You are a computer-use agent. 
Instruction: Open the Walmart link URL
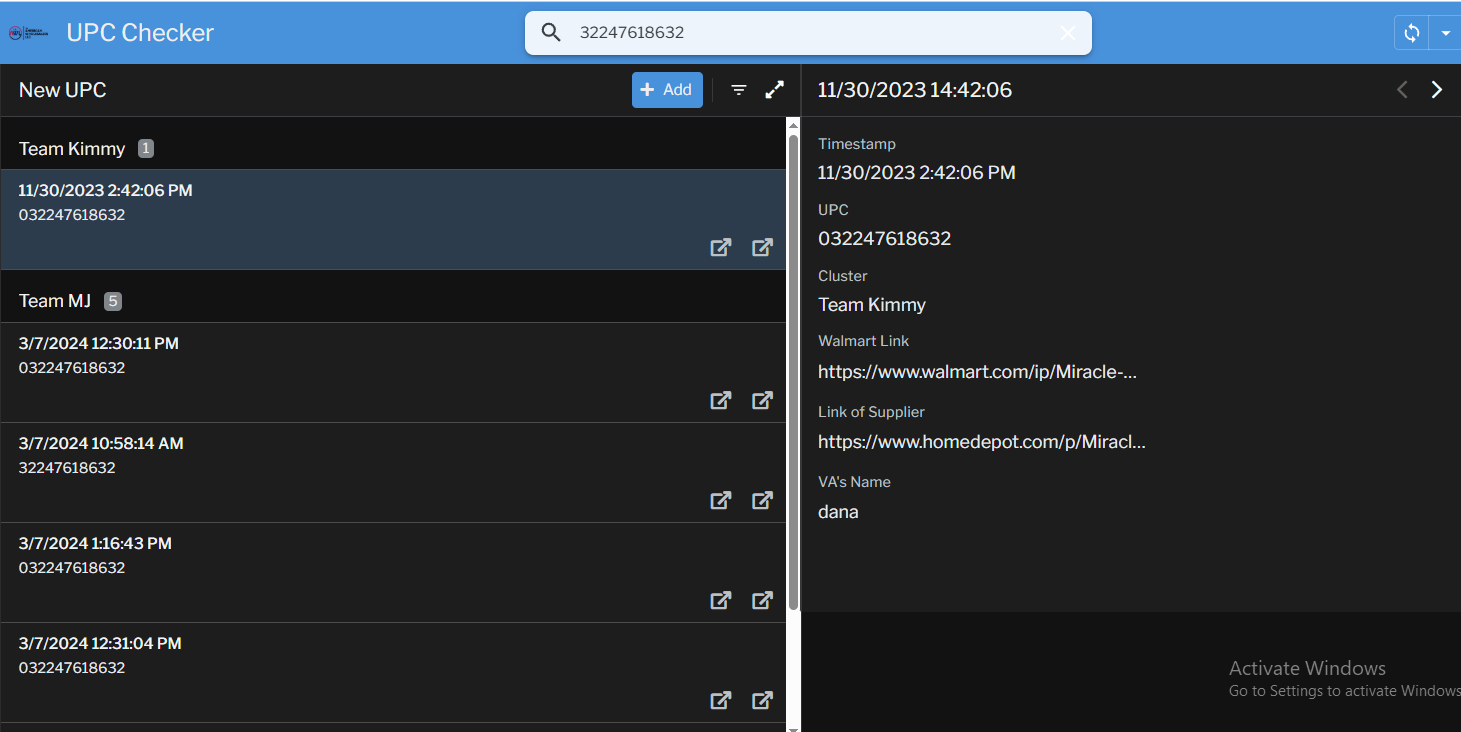(x=977, y=372)
